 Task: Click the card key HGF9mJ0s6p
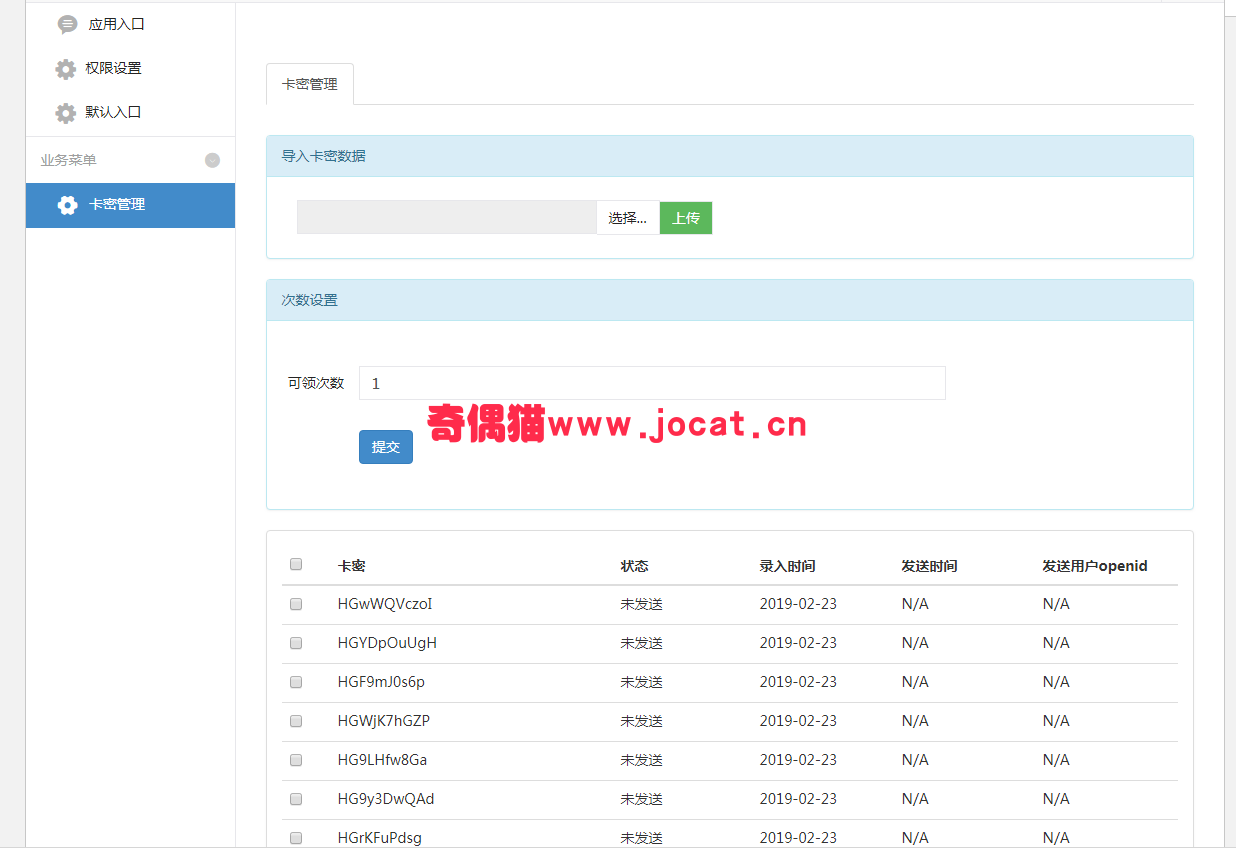(x=381, y=682)
